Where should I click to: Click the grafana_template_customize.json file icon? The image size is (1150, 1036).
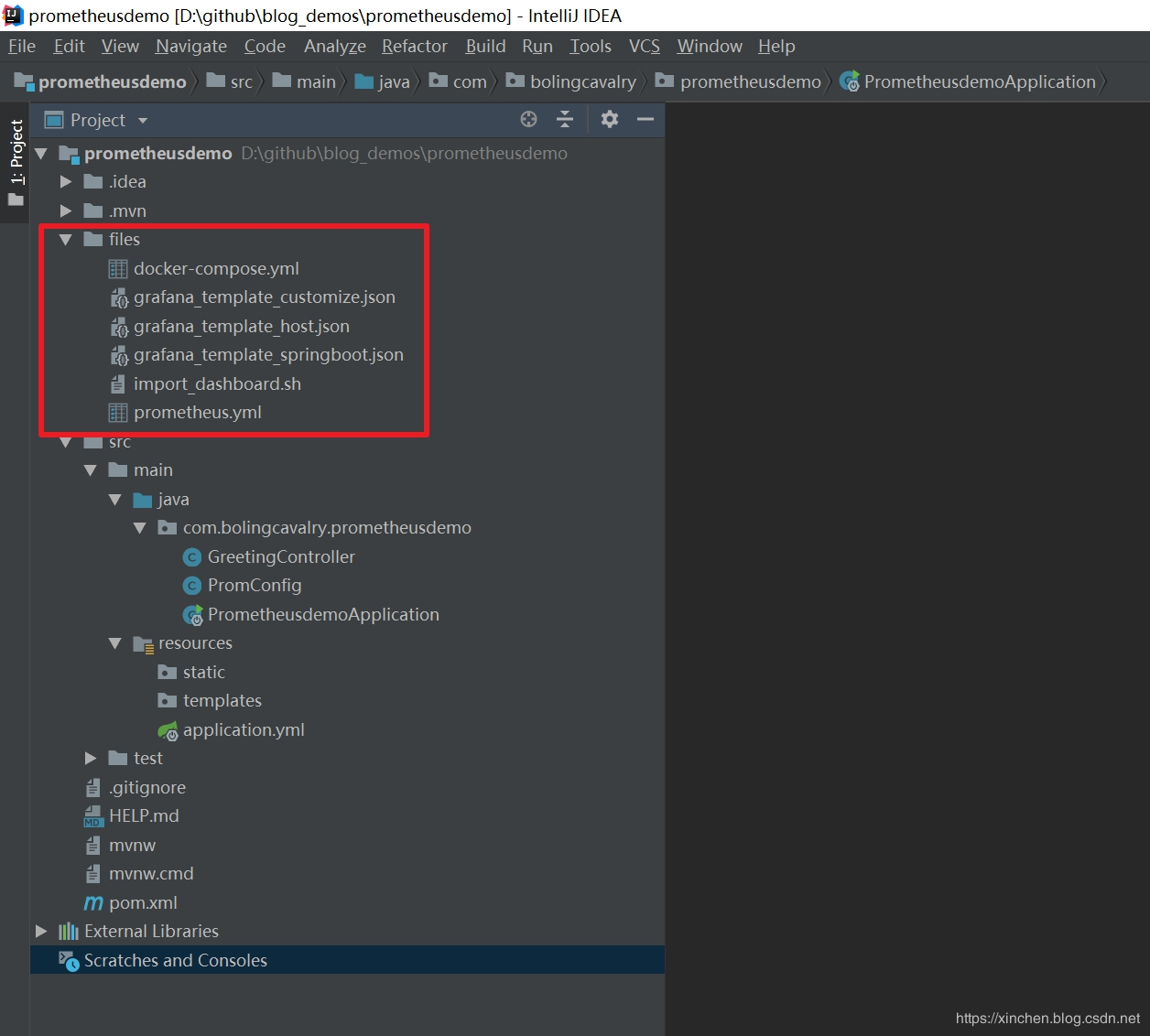(119, 297)
